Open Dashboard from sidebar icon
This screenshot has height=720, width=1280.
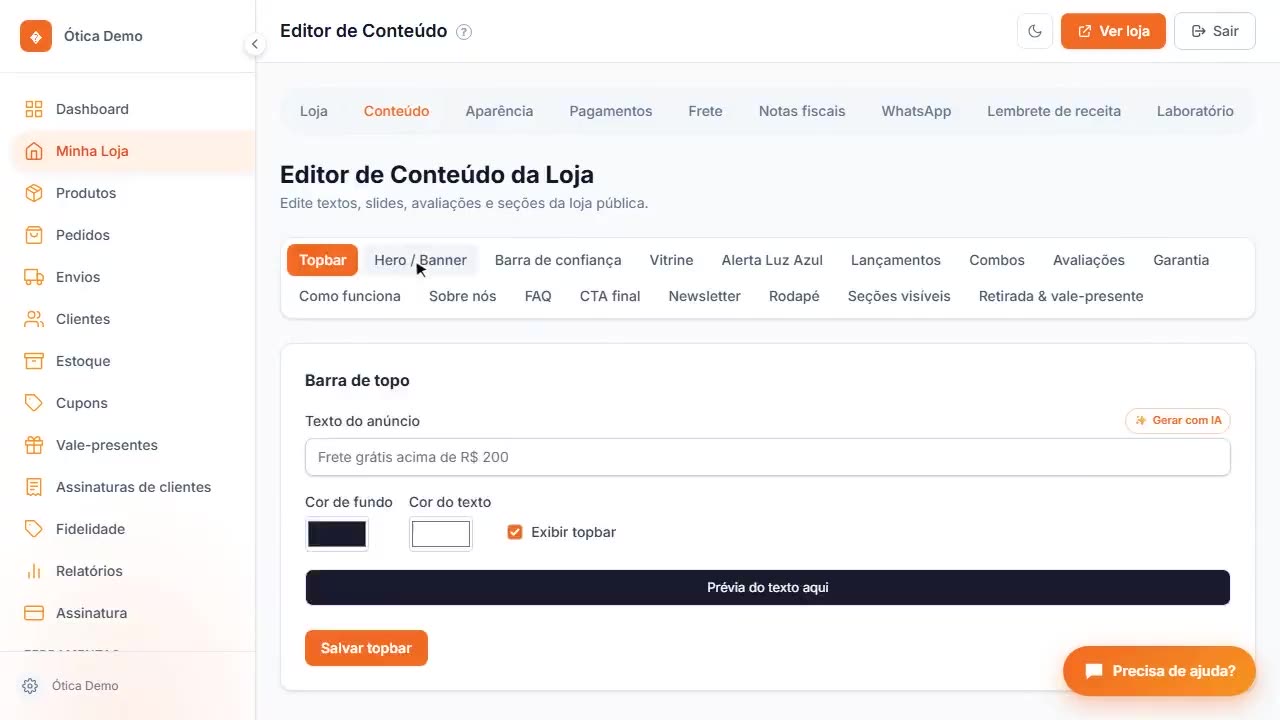(34, 109)
